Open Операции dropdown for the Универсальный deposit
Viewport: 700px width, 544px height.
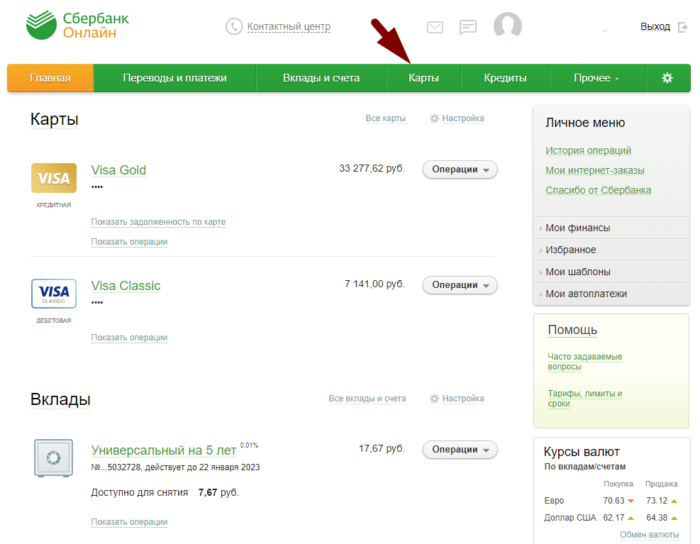460,450
